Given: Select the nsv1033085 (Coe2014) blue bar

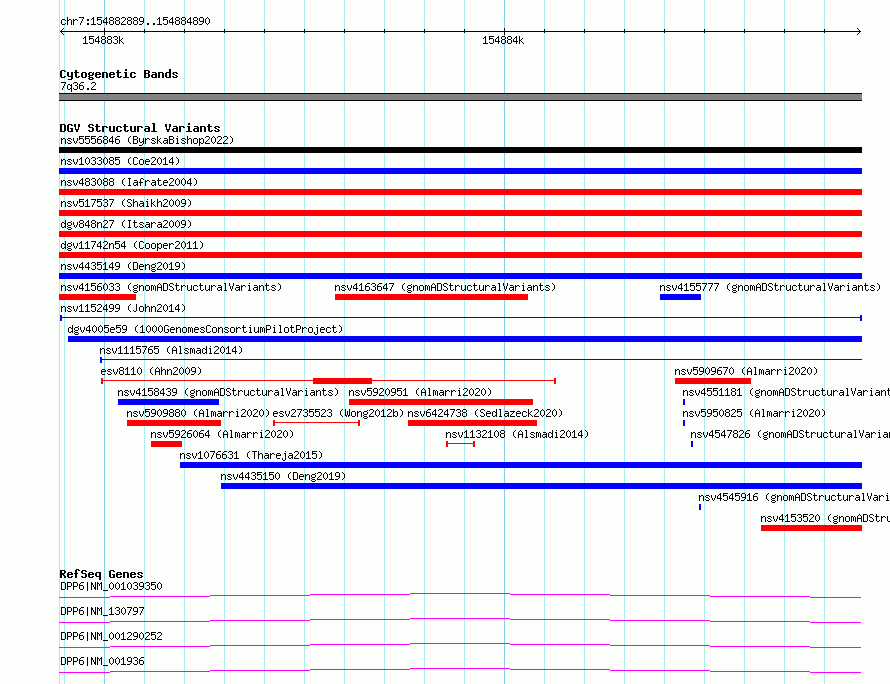Looking at the screenshot, I should click(x=460, y=171).
